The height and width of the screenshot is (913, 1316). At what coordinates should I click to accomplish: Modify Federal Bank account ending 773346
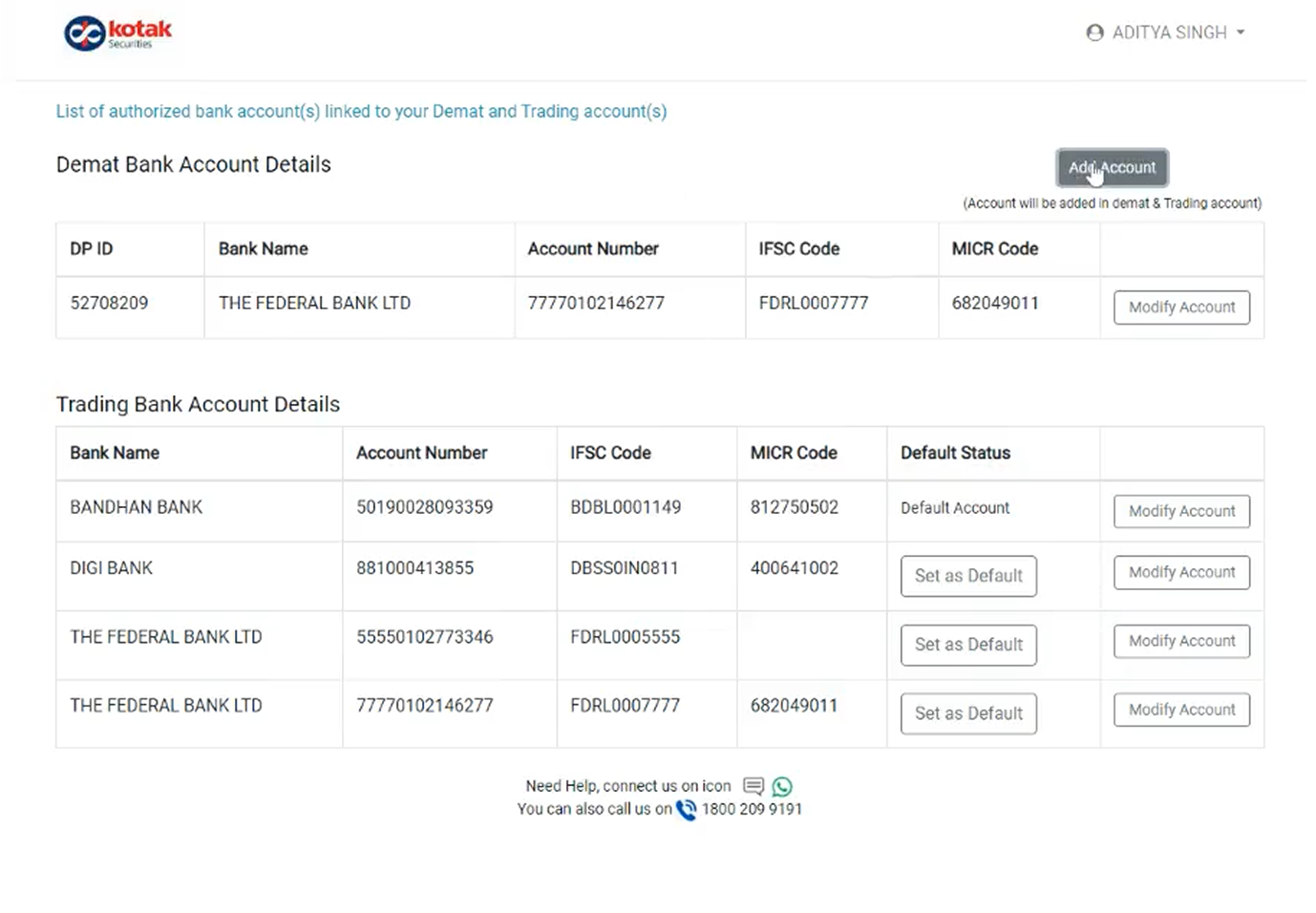click(x=1181, y=641)
